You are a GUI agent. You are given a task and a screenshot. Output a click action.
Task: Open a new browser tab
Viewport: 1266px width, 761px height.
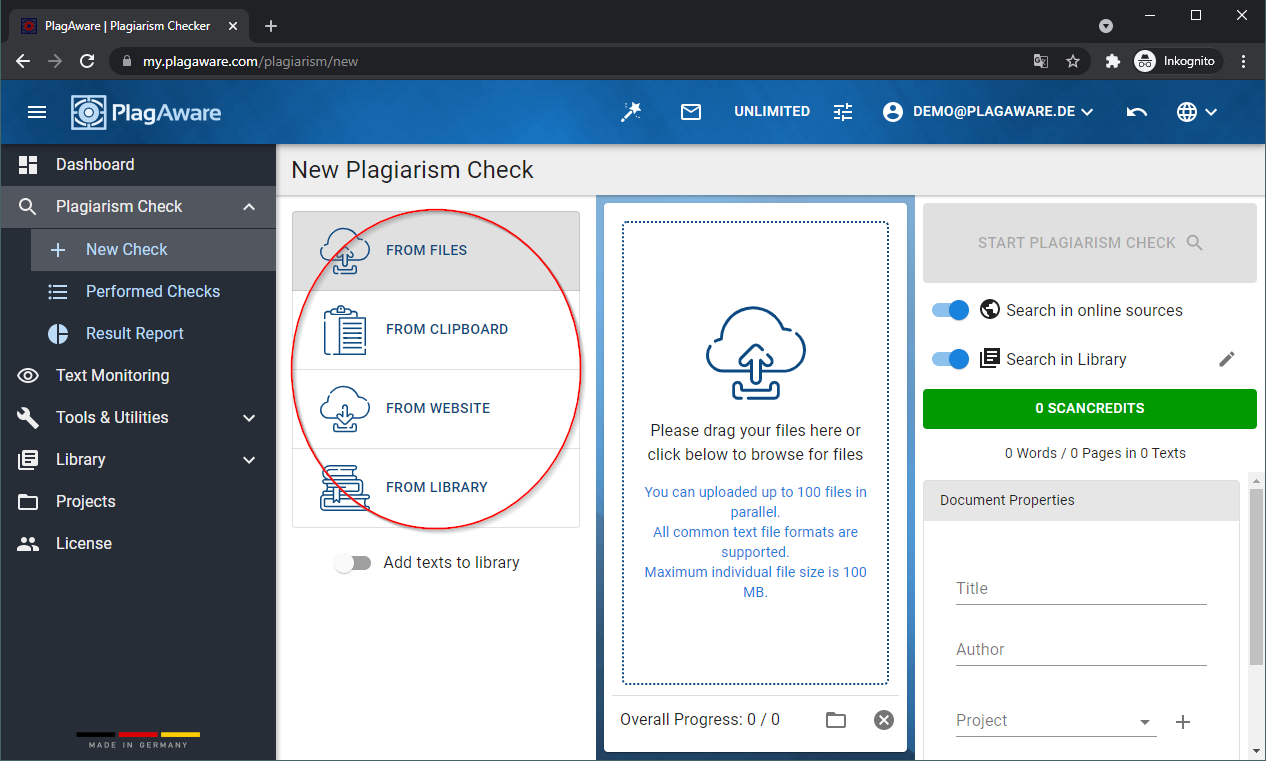coord(271,26)
